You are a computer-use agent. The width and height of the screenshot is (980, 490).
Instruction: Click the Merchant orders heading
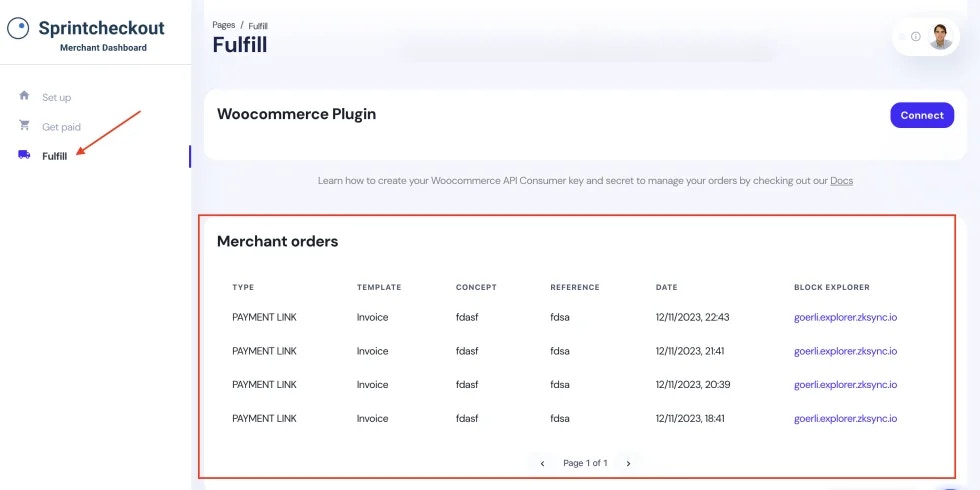point(278,241)
